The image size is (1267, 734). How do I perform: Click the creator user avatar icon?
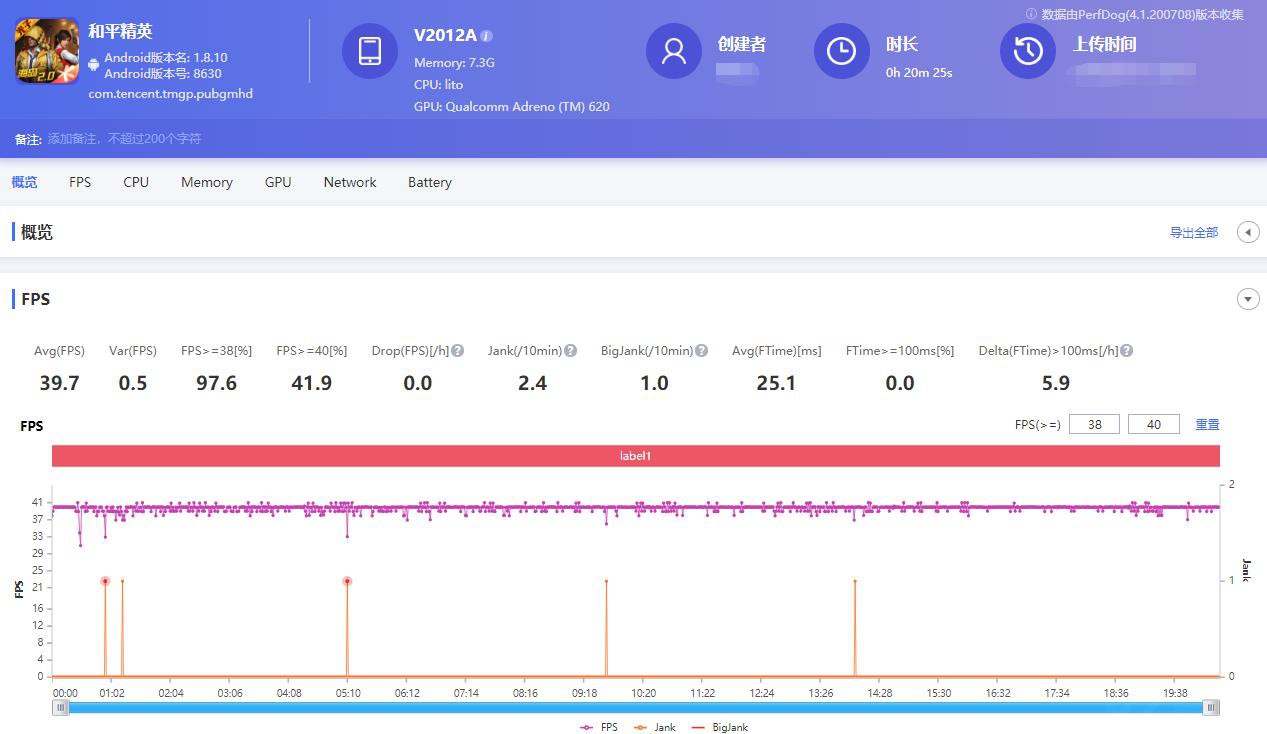coord(674,51)
